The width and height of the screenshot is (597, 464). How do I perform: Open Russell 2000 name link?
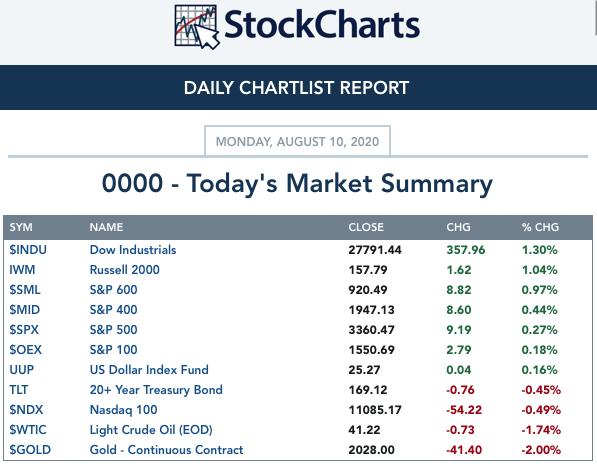tap(125, 269)
